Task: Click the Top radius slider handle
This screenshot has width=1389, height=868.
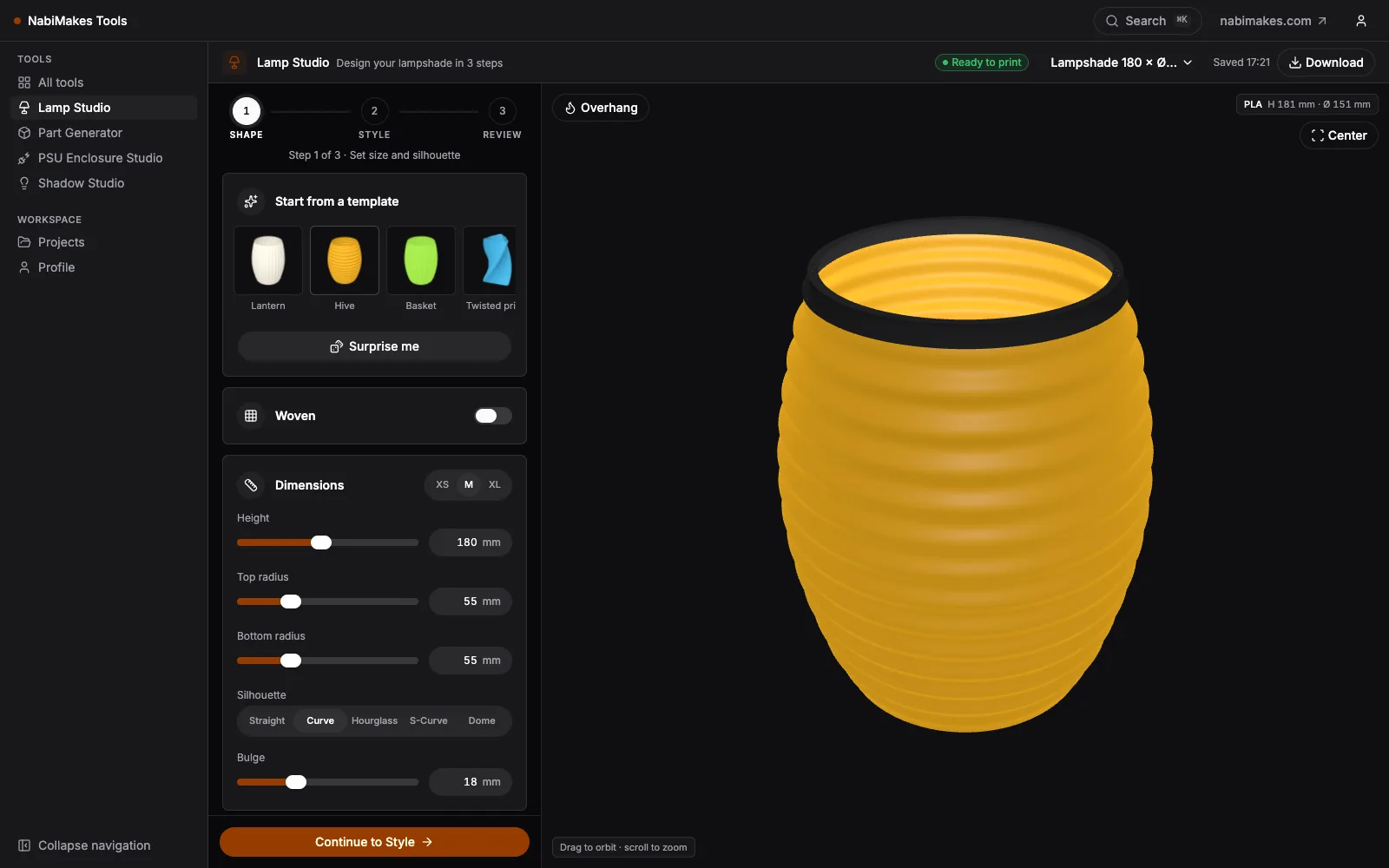Action: click(x=291, y=602)
